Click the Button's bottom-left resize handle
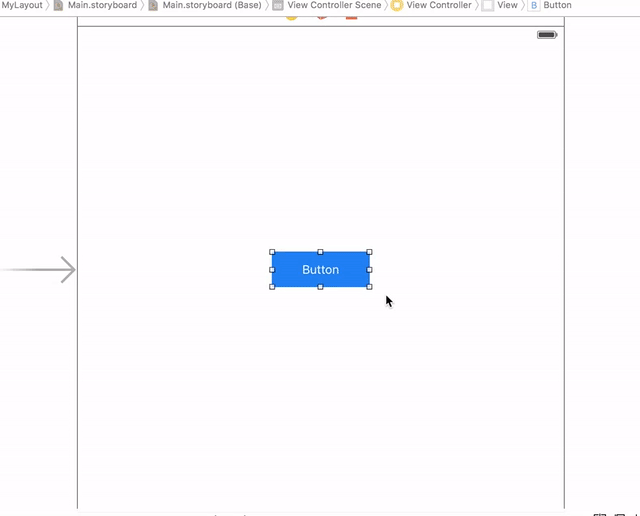Viewport: 640px width, 516px height. 272,287
